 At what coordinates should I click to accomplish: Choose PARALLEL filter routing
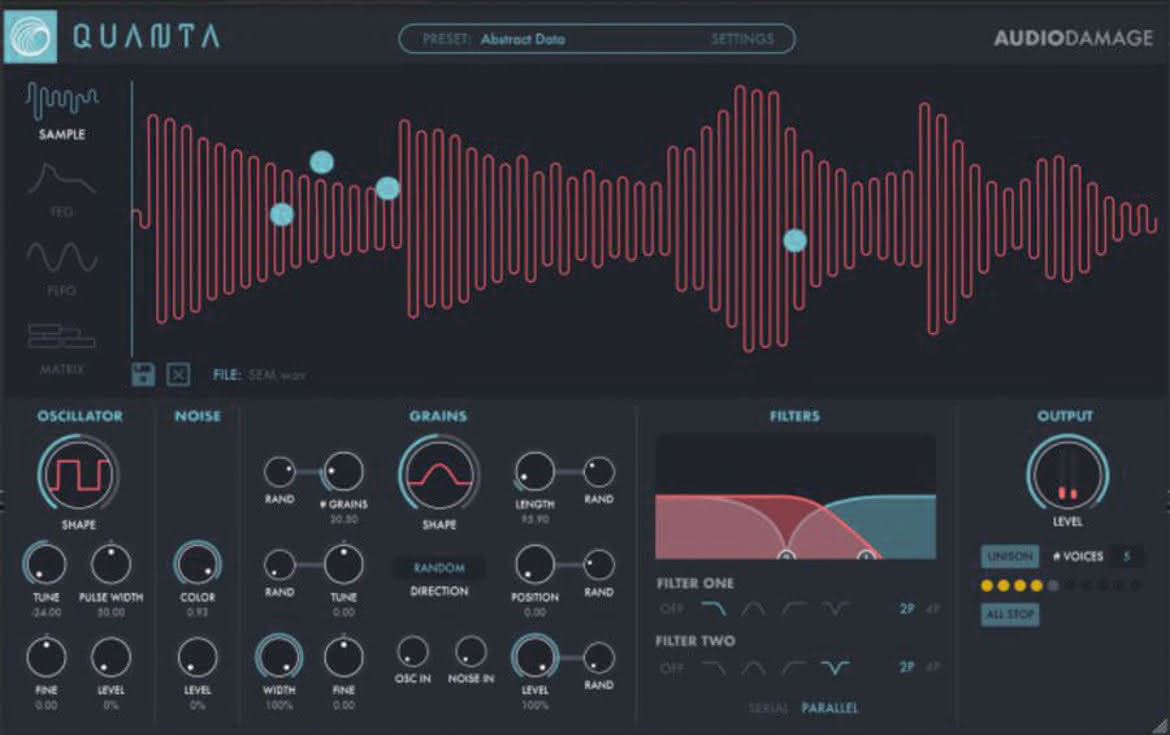tap(830, 707)
